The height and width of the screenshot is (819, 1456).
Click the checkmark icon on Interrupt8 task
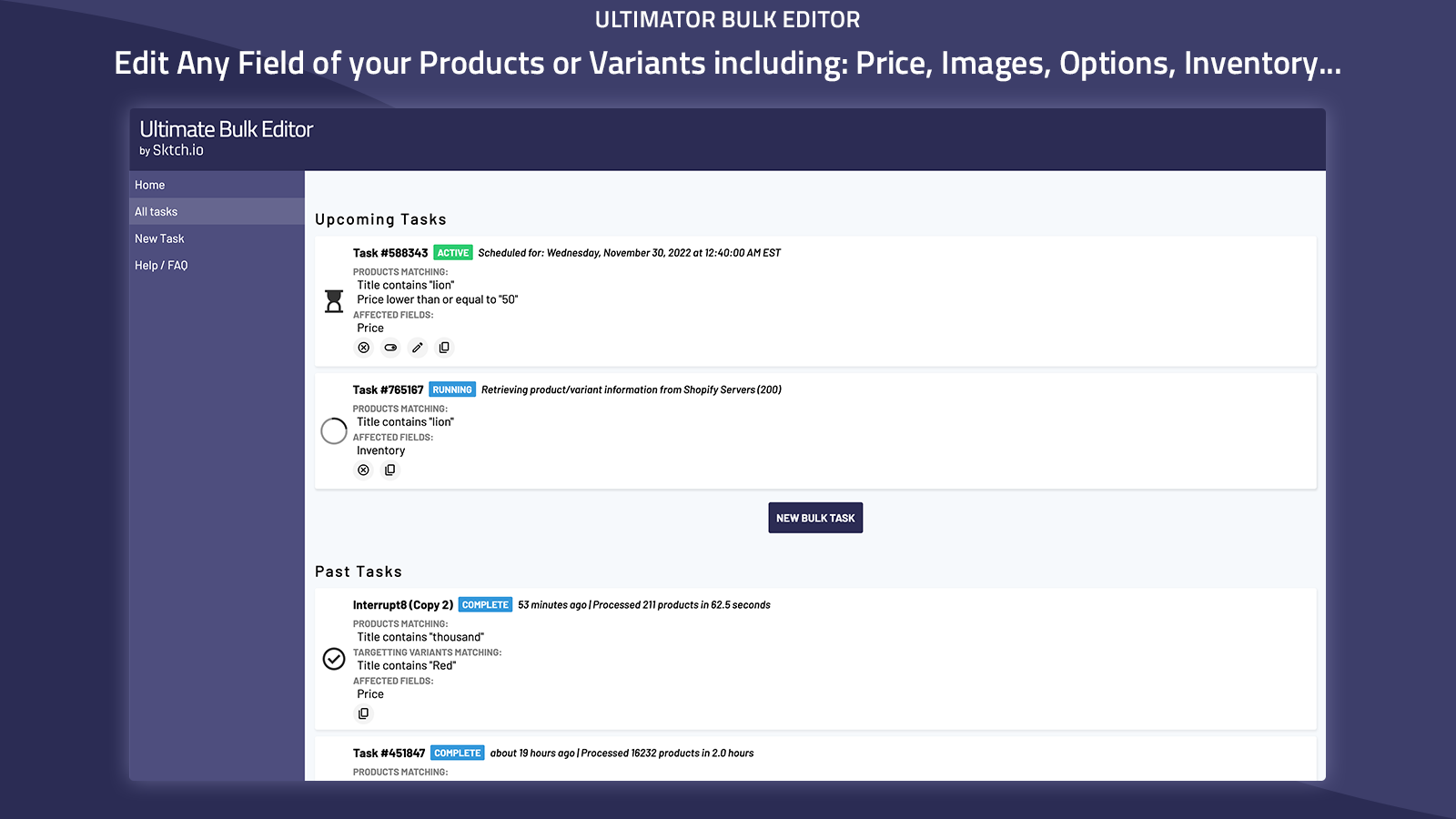pos(333,658)
